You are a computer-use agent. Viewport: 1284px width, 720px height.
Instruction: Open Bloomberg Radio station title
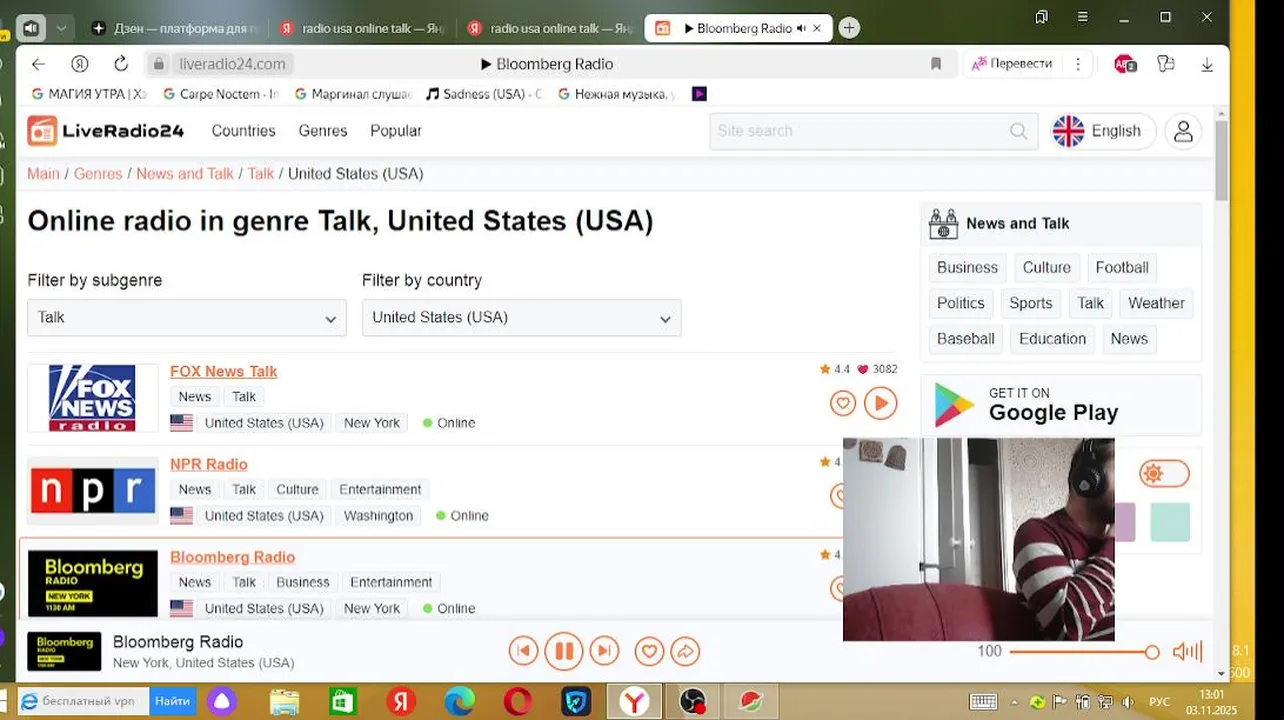click(x=232, y=557)
